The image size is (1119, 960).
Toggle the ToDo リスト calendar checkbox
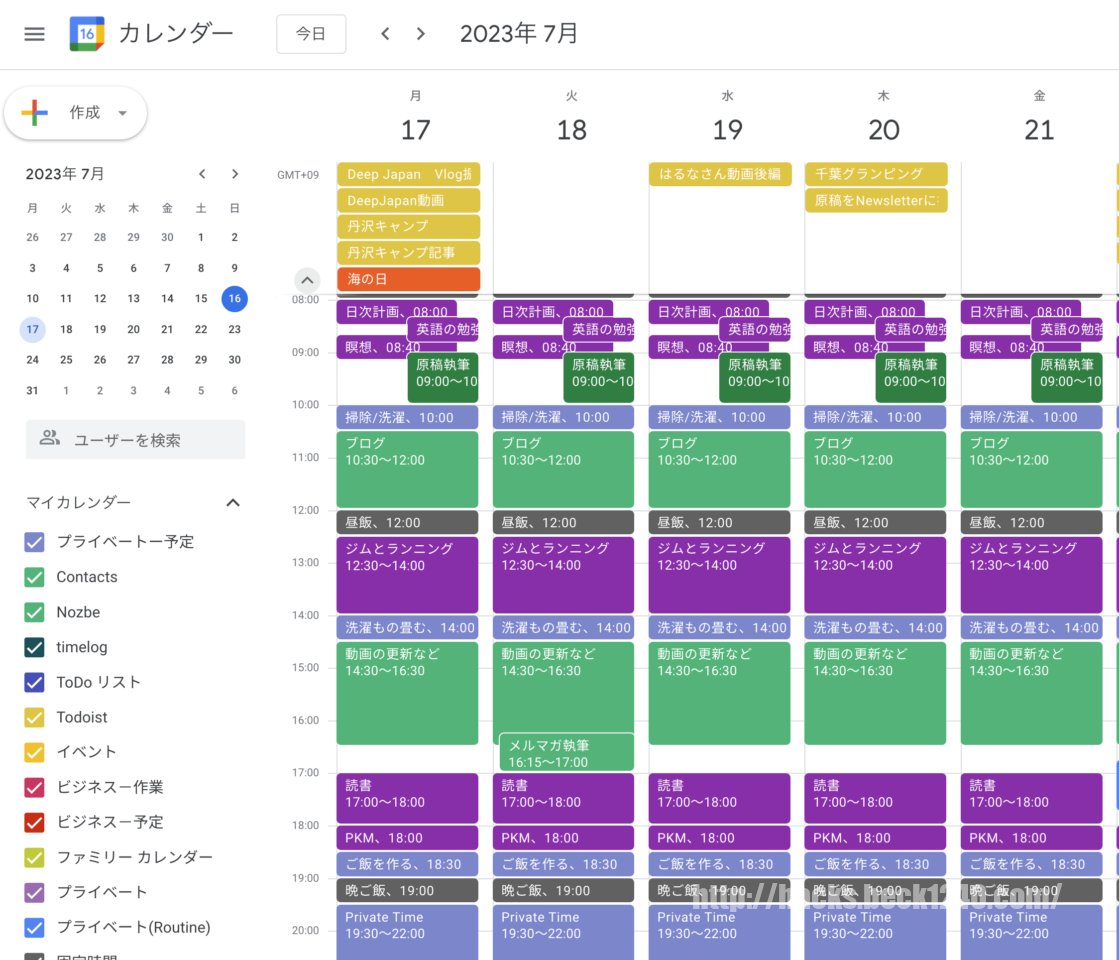click(34, 682)
